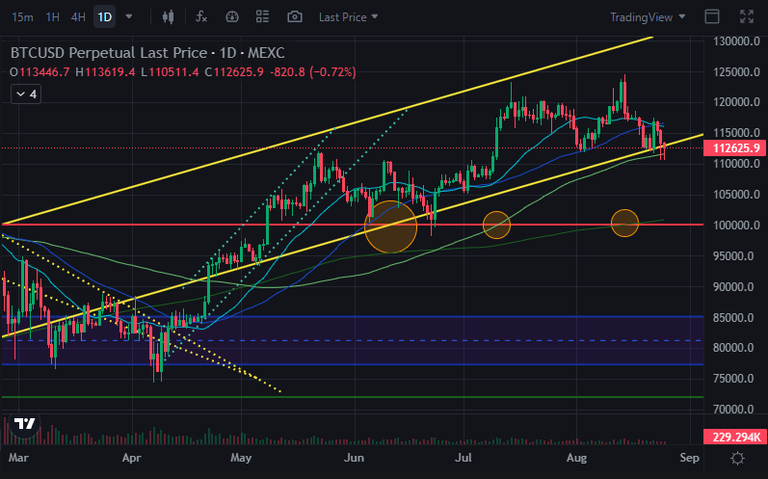Viewport: 768px width, 479px height.
Task: Switch to 1H timeframe
Action: [x=52, y=17]
